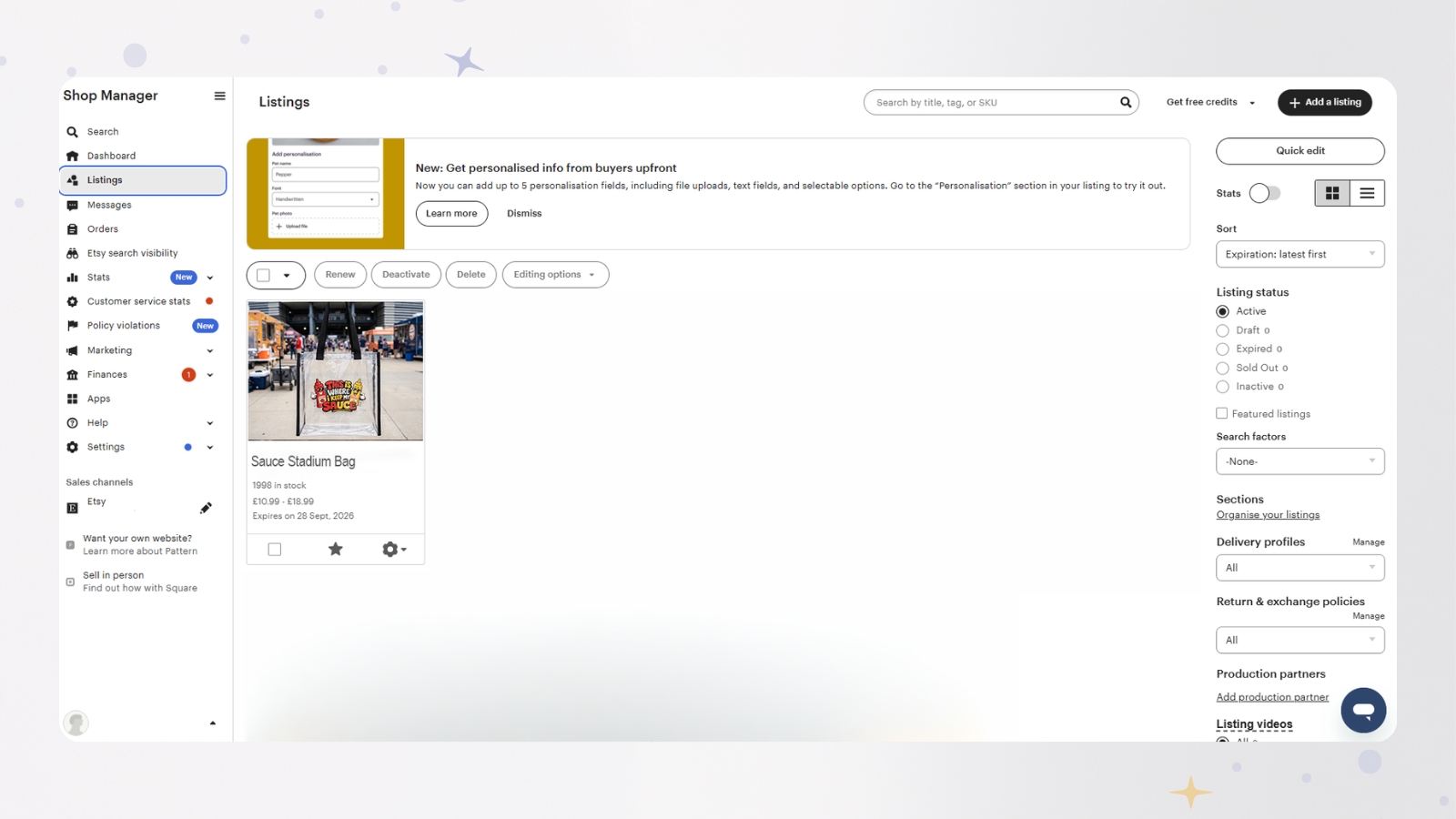Click the Dashboard home icon

72,156
